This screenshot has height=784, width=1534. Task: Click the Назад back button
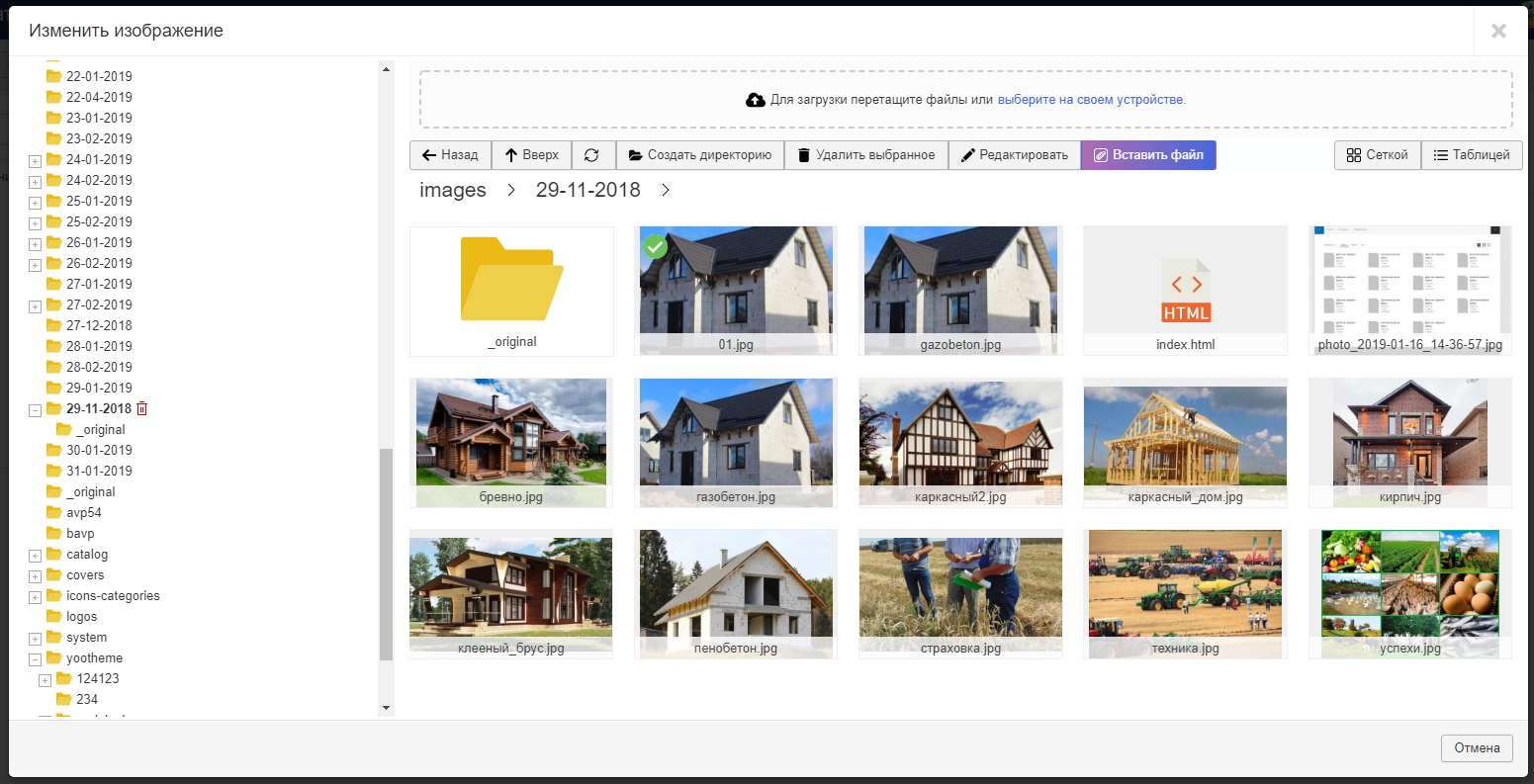450,155
